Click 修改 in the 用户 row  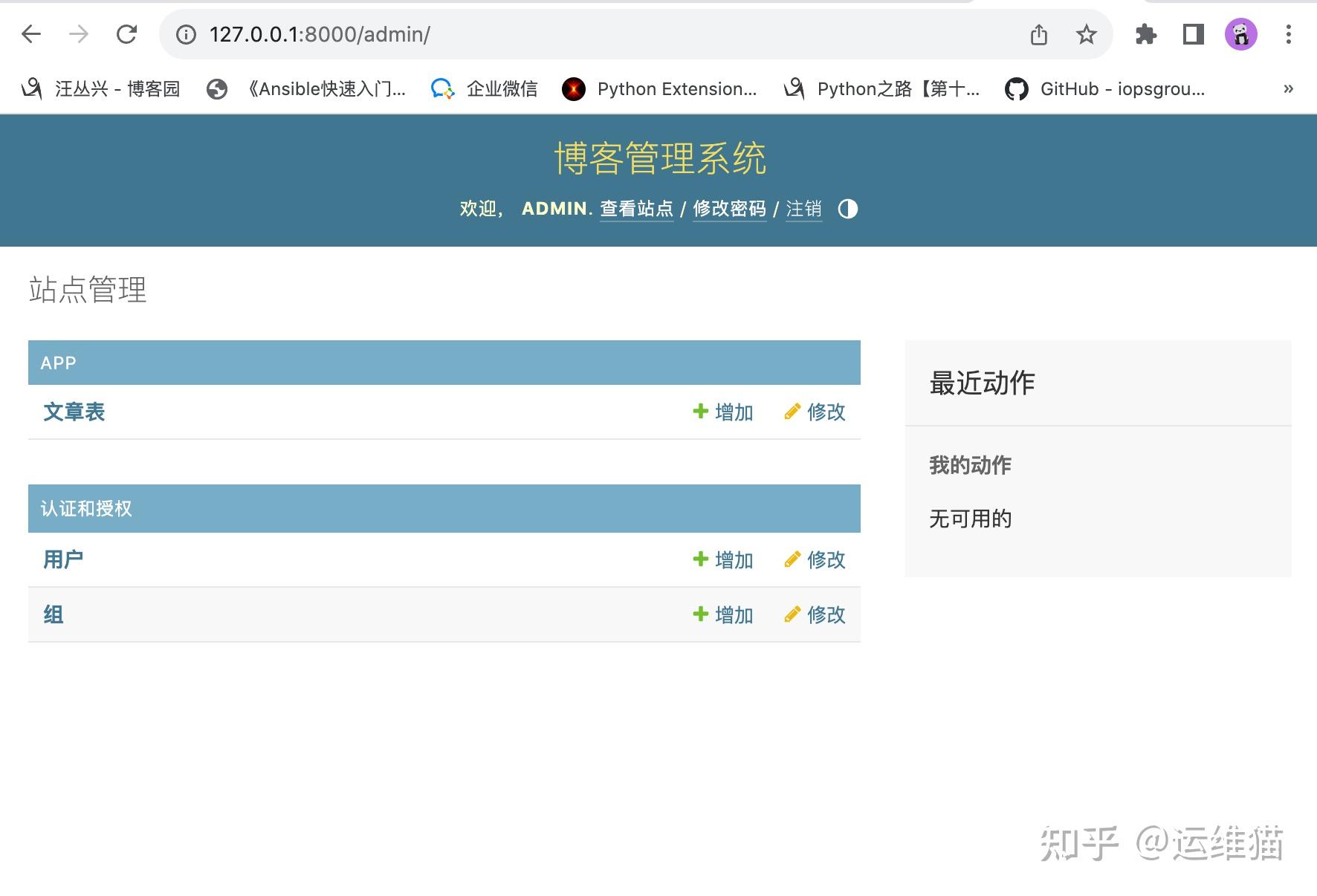[815, 559]
